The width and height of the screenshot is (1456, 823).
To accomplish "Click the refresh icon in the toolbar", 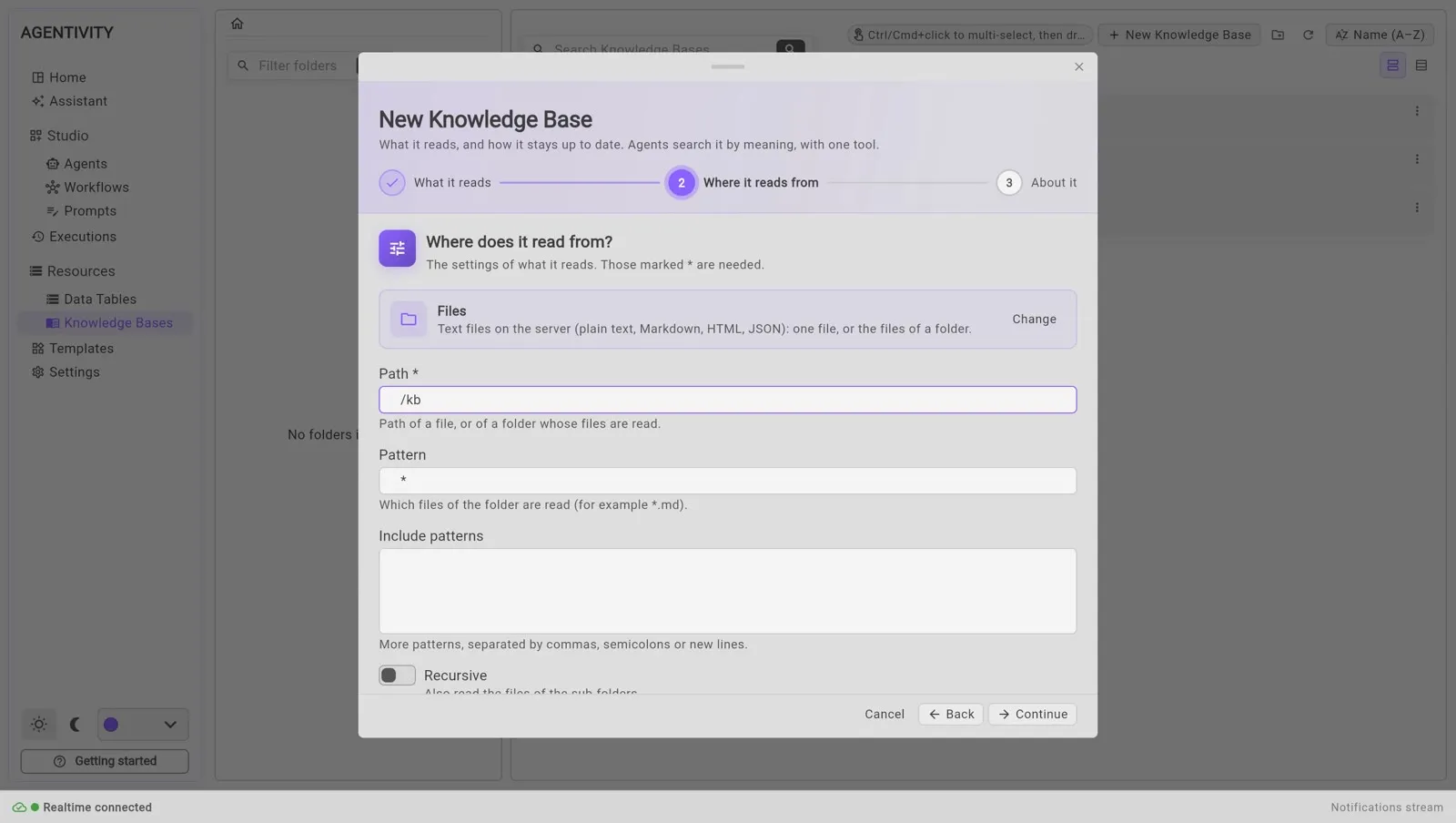I will tap(1308, 35).
